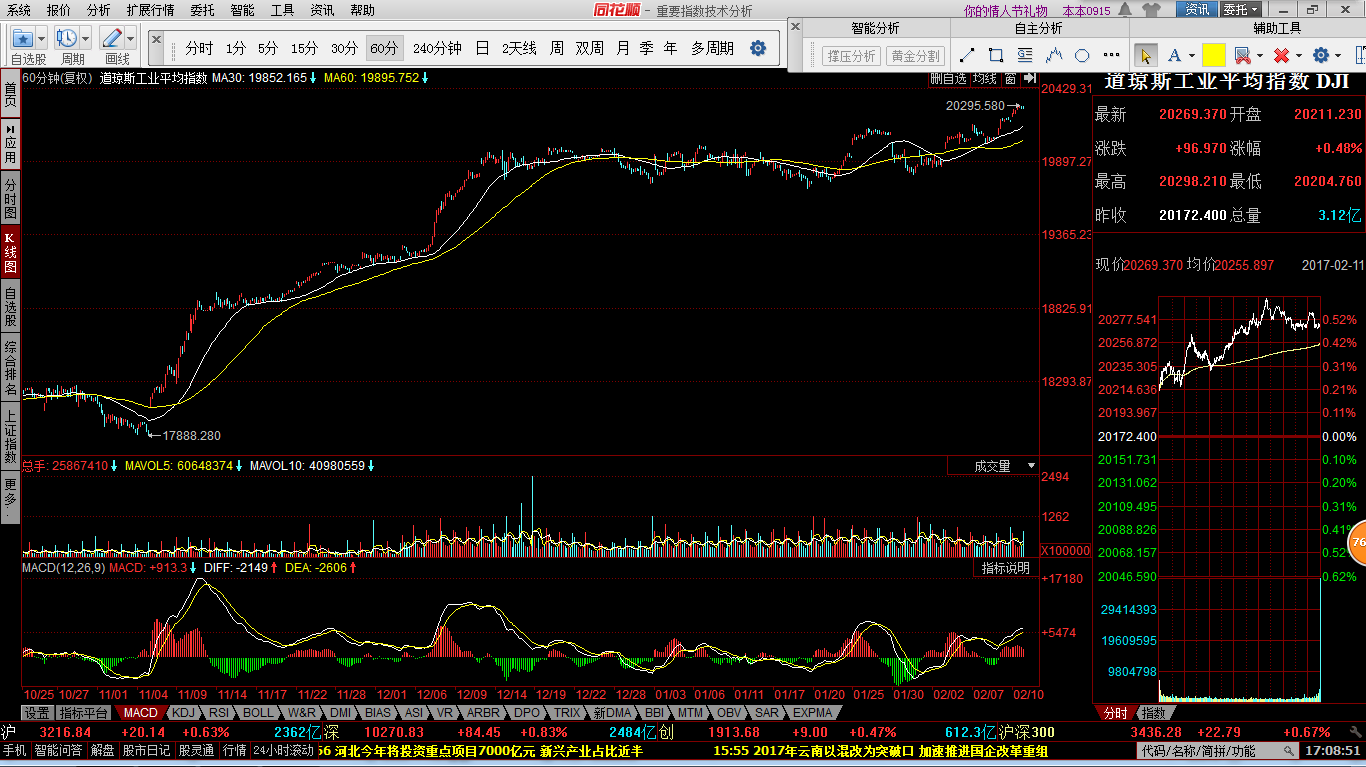This screenshot has width=1366, height=767.
Task: Click the T-shirt skin icon
Action: 1150,10
